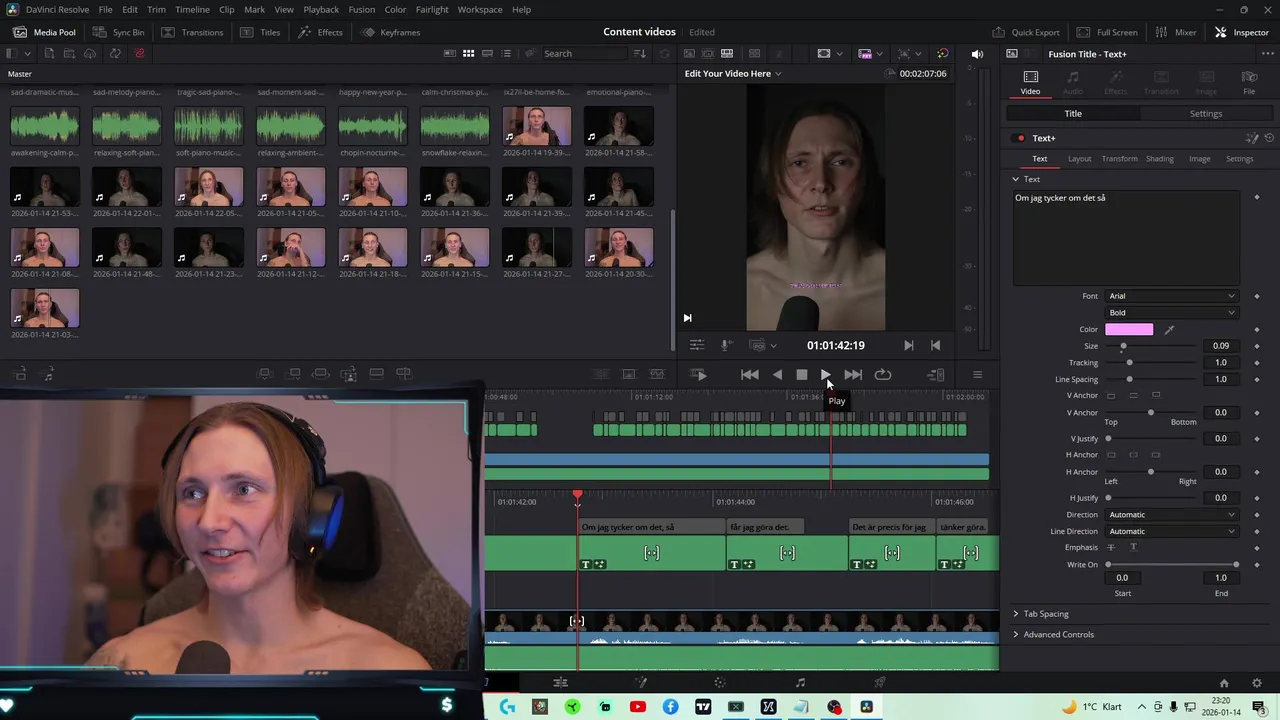Screen dimensions: 1280x720
Task: Go to the previous edit point
Action: (x=935, y=345)
